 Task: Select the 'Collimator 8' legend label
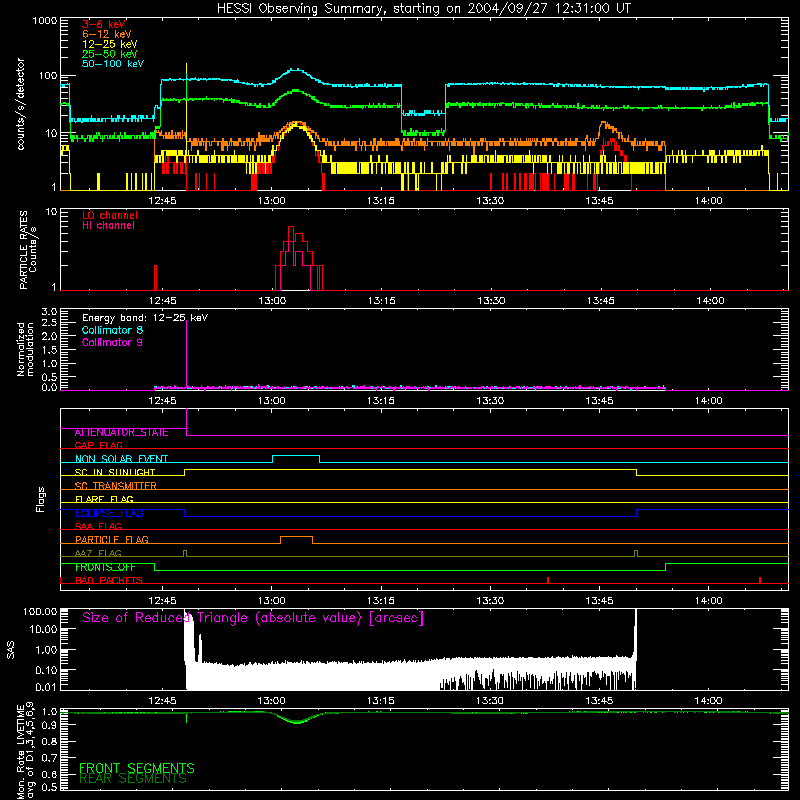[x=112, y=330]
